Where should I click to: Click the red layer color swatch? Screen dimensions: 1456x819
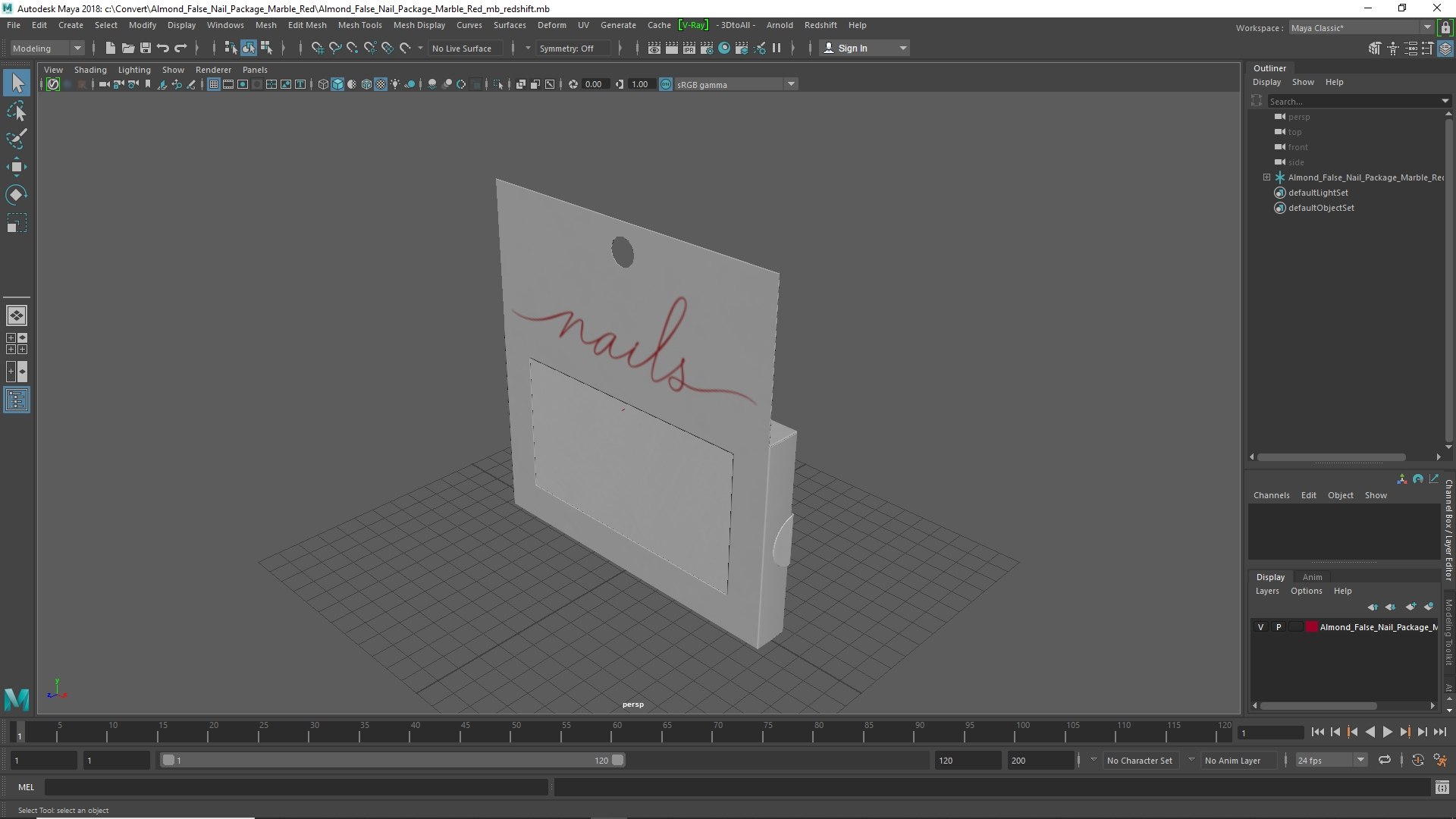click(1311, 627)
